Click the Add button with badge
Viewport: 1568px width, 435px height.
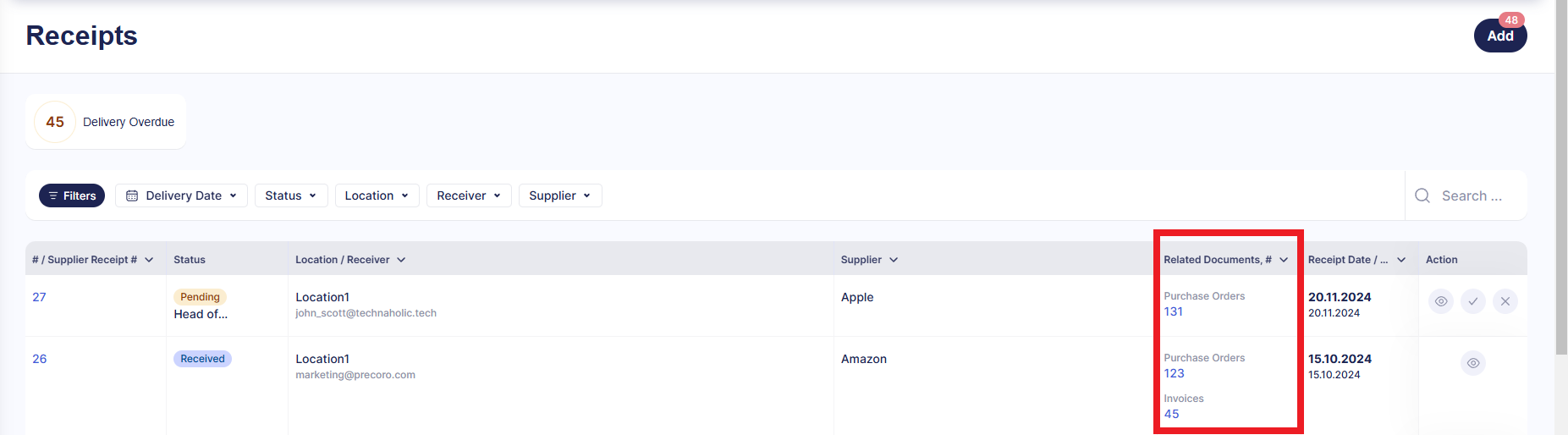[x=1500, y=36]
